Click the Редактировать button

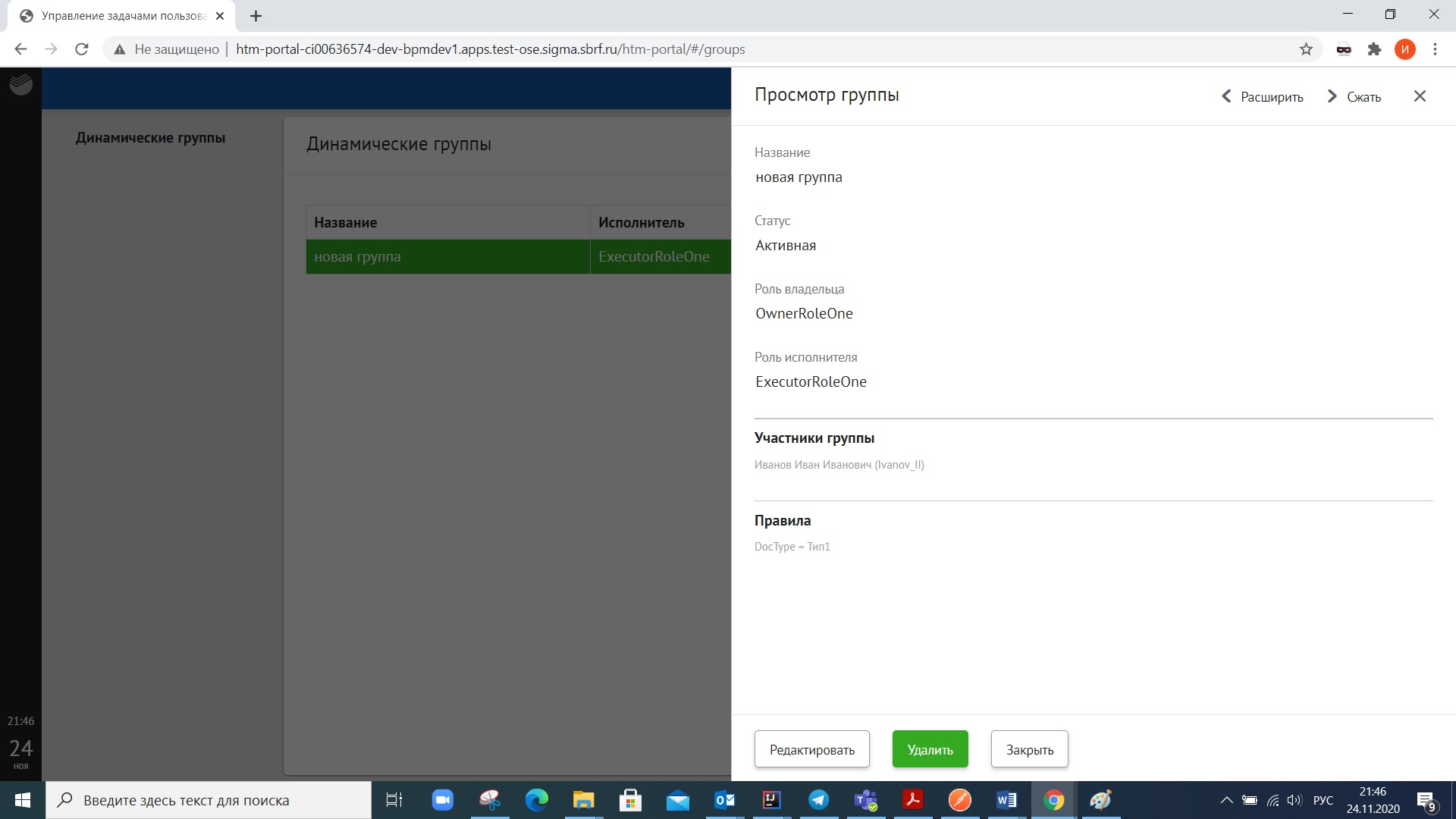click(x=811, y=748)
